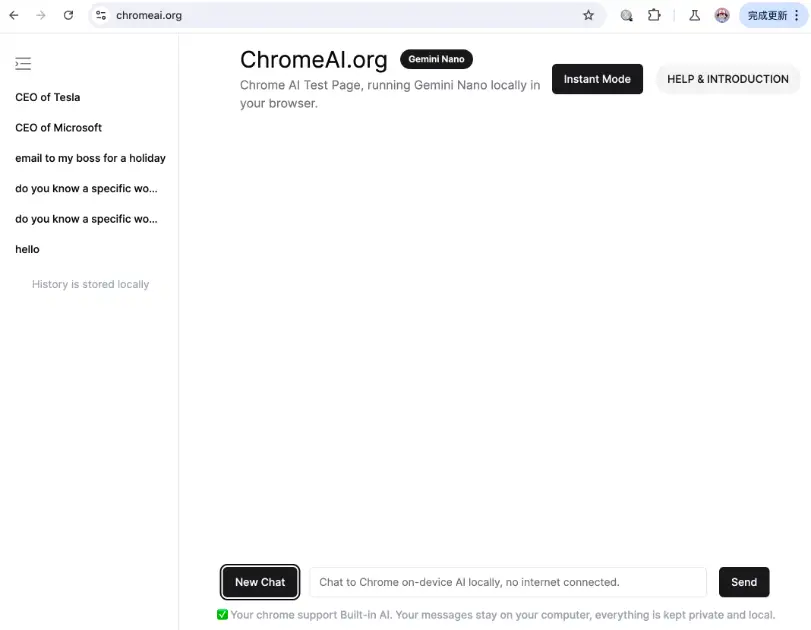Enable Instant Mode
Screen dimensions: 811x630
[x=597, y=78]
